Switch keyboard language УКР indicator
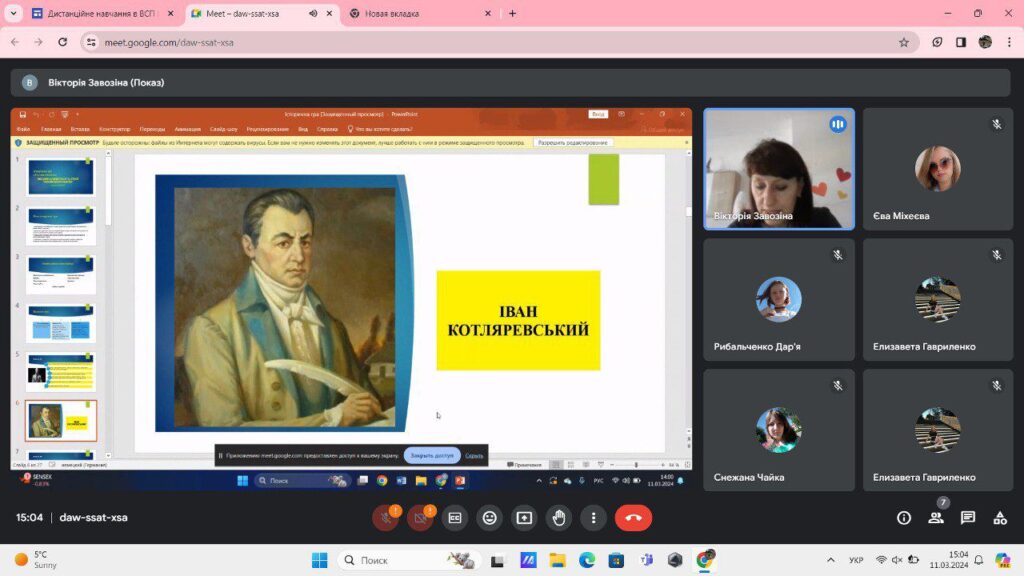 click(856, 560)
